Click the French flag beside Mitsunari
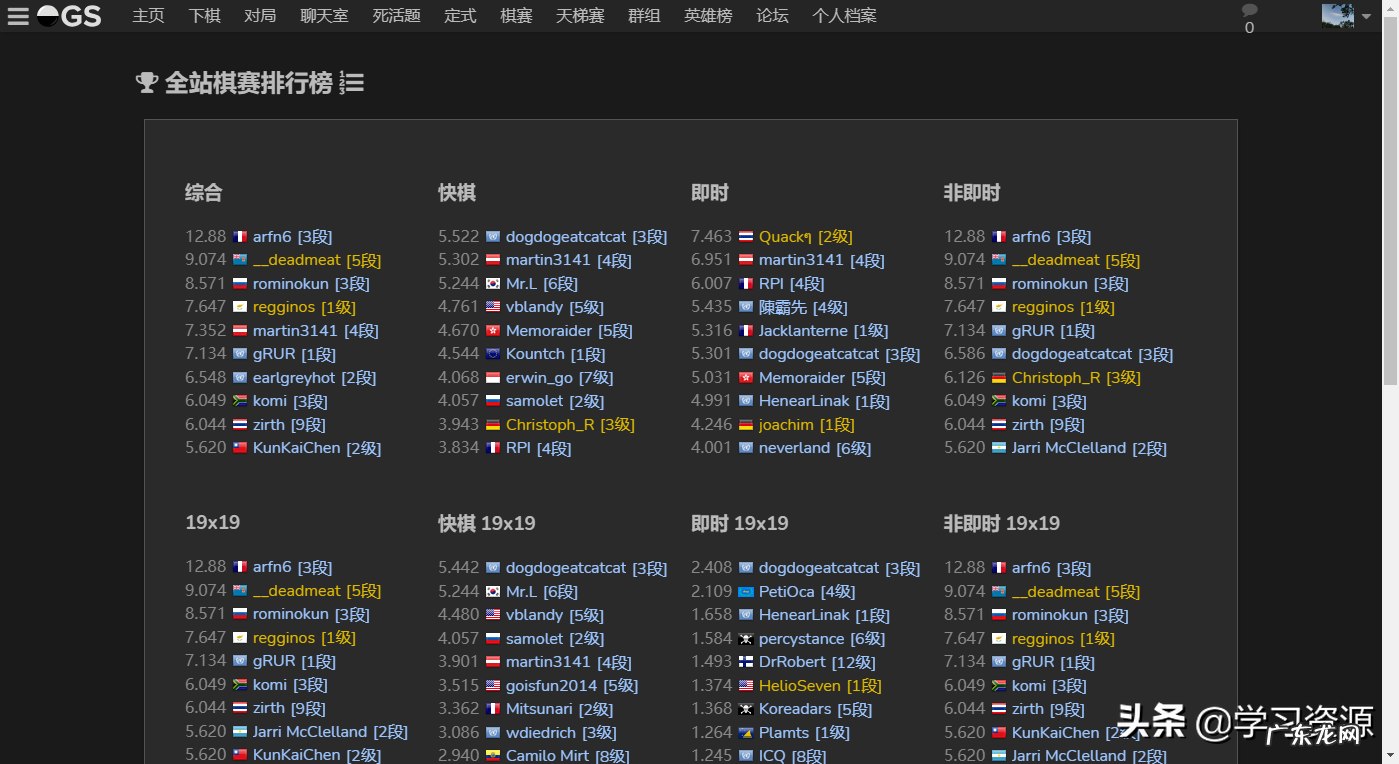Viewport: 1399px width, 764px height. 493,709
